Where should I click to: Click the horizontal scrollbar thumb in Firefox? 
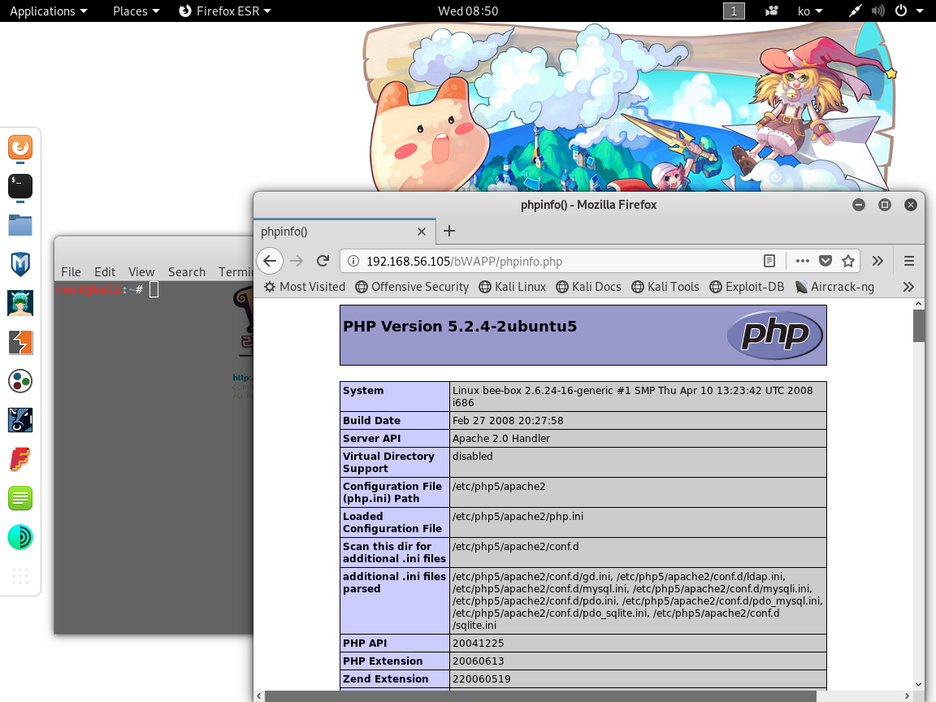click(x=540, y=696)
